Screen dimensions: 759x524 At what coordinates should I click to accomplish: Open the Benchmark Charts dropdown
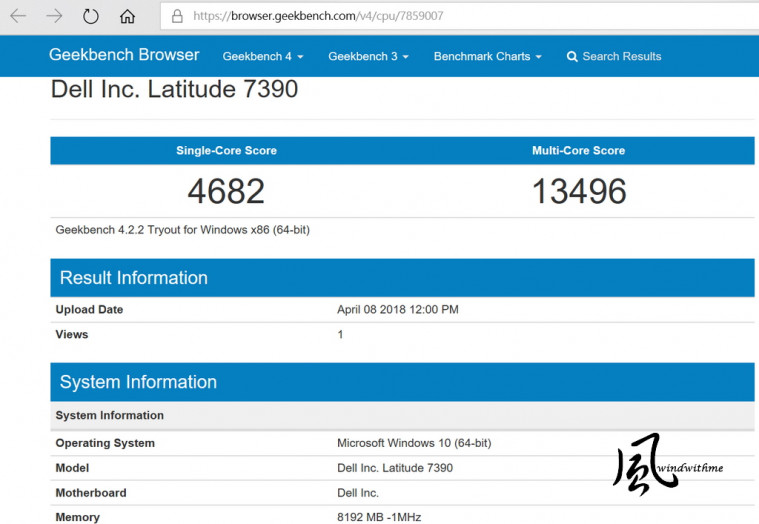[x=487, y=57]
